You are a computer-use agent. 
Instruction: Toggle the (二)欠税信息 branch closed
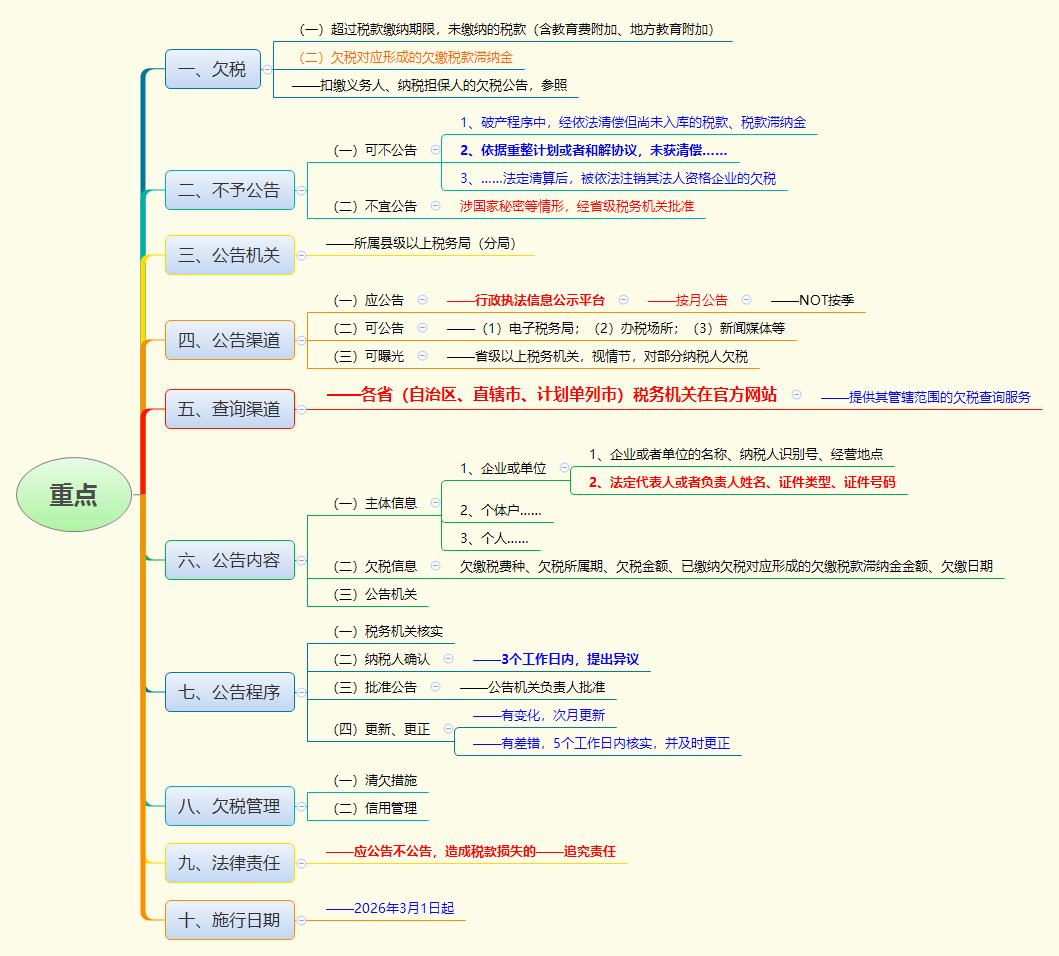click(435, 565)
